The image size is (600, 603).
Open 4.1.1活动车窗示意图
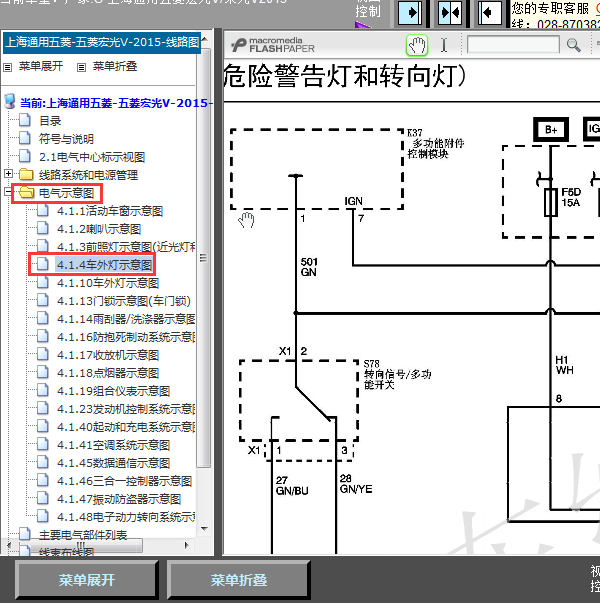(110, 211)
